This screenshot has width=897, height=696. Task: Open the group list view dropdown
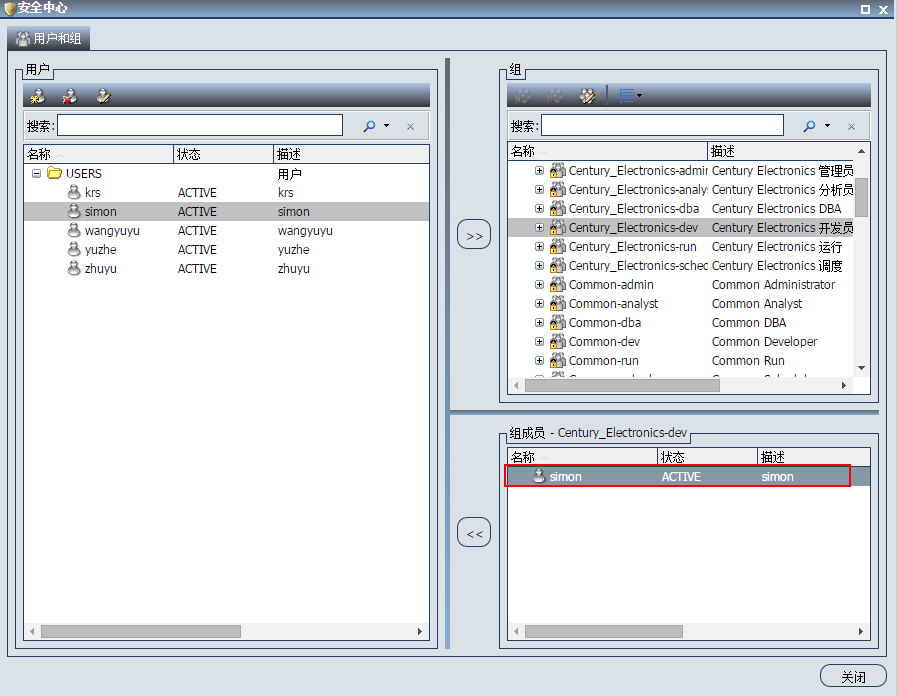tap(630, 96)
